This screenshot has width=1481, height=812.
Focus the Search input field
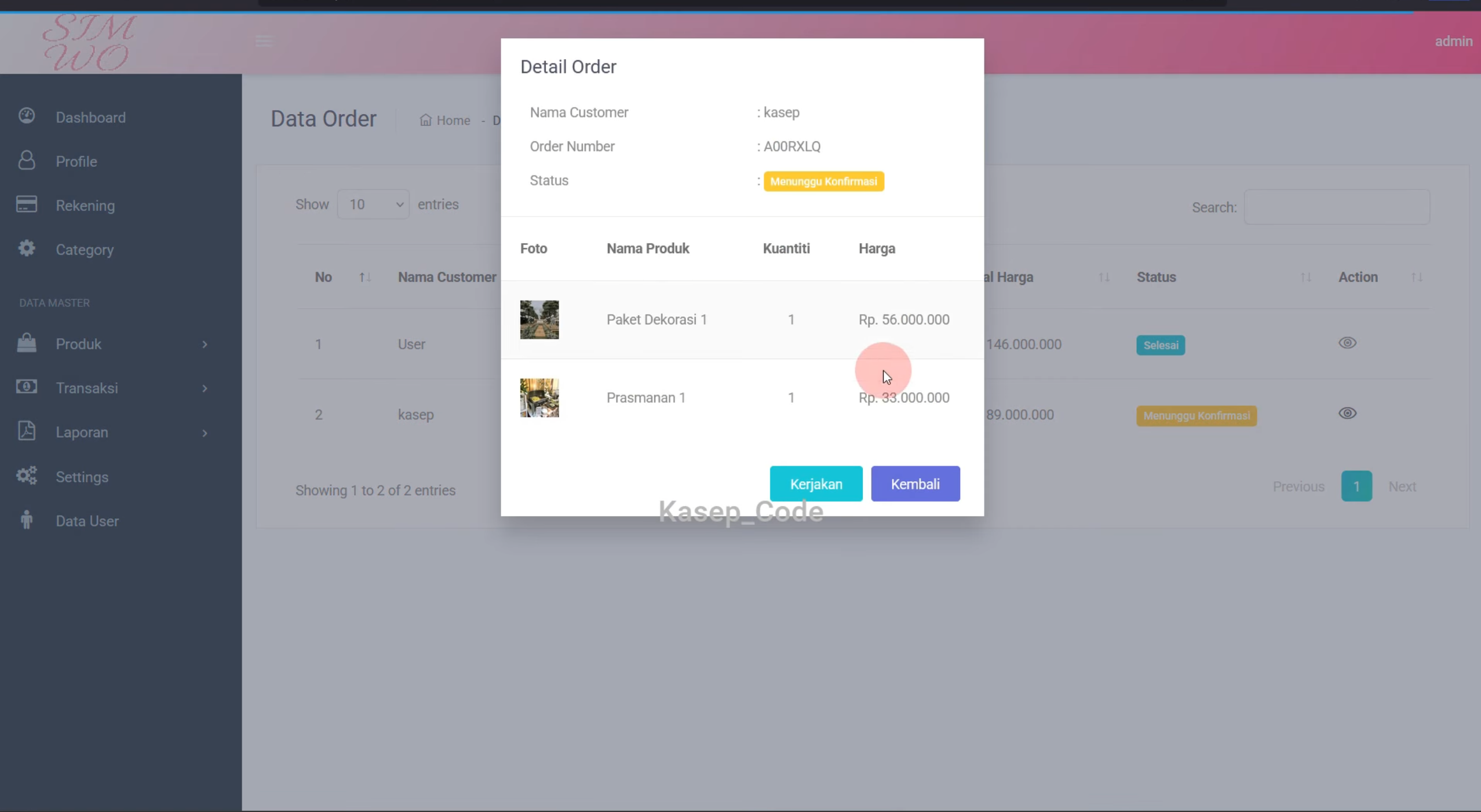point(1337,207)
